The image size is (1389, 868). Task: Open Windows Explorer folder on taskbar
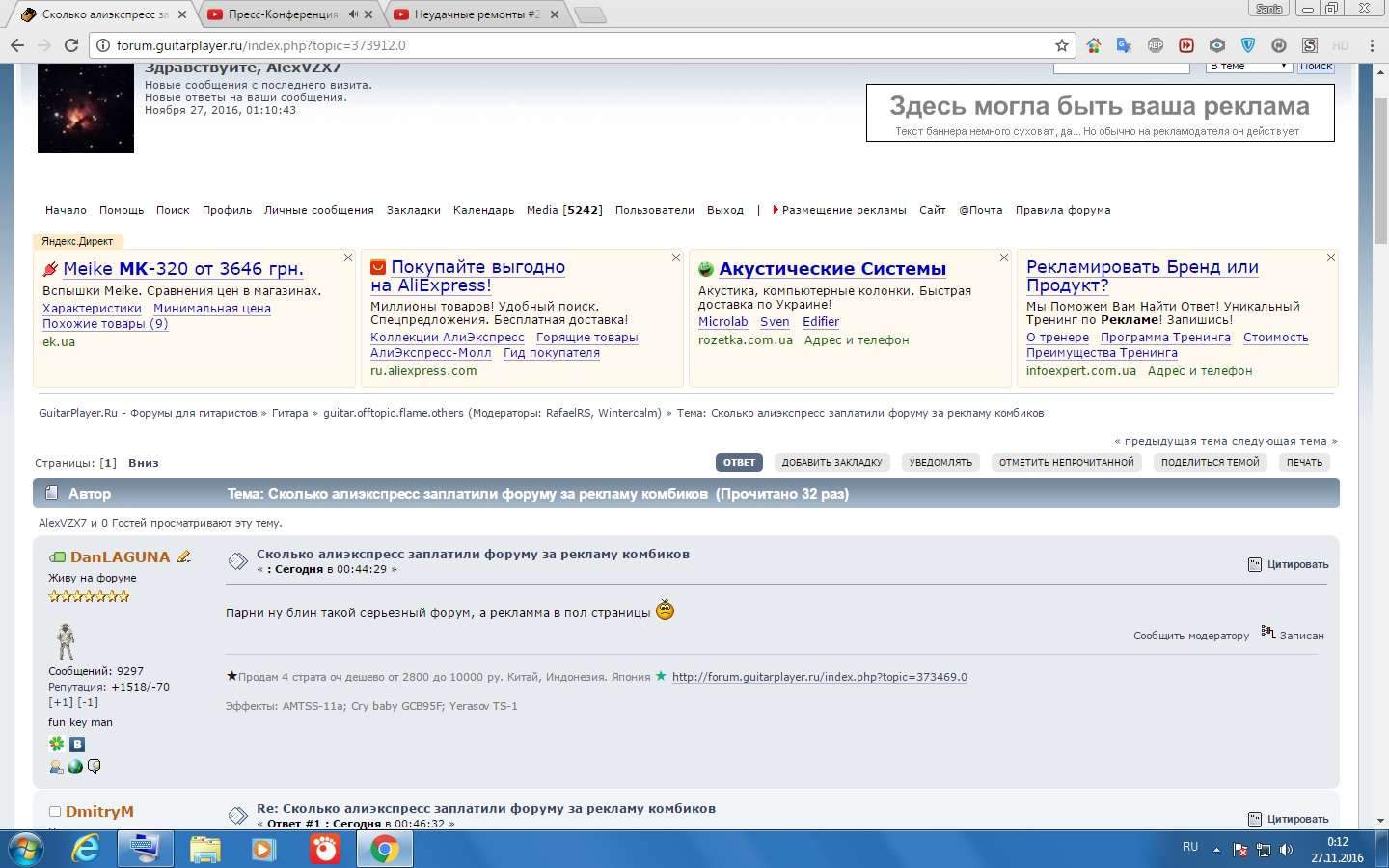[x=205, y=849]
